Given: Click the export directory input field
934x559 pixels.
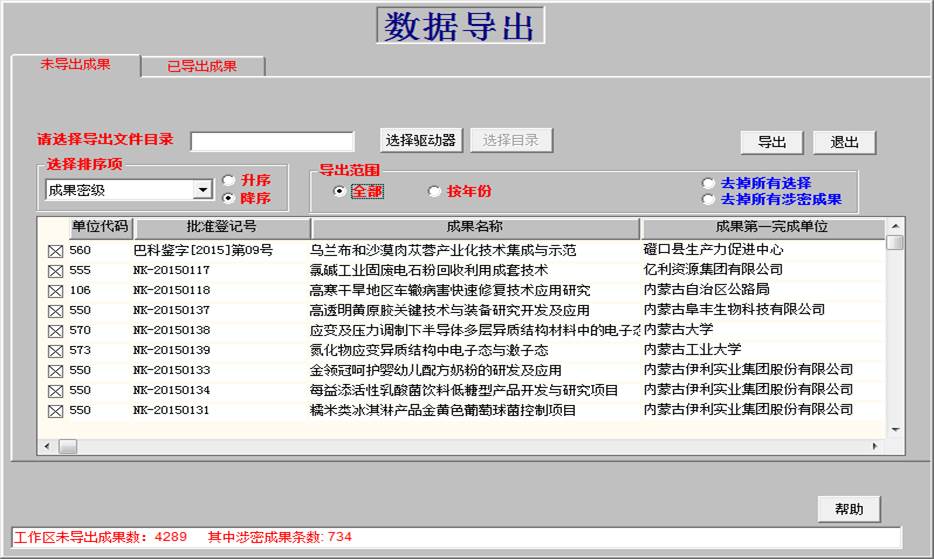Looking at the screenshot, I should click(x=272, y=141).
